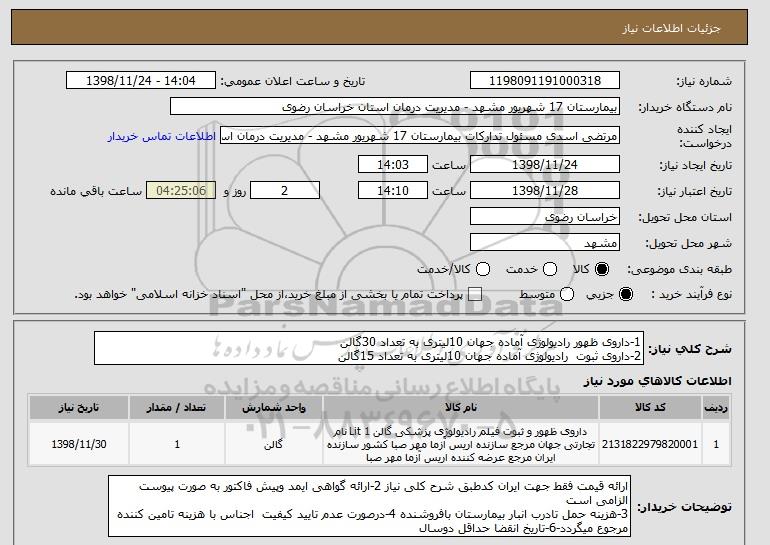The height and width of the screenshot is (545, 770).
Task: Click the countdown timer 04:25:06
Action: [181, 191]
